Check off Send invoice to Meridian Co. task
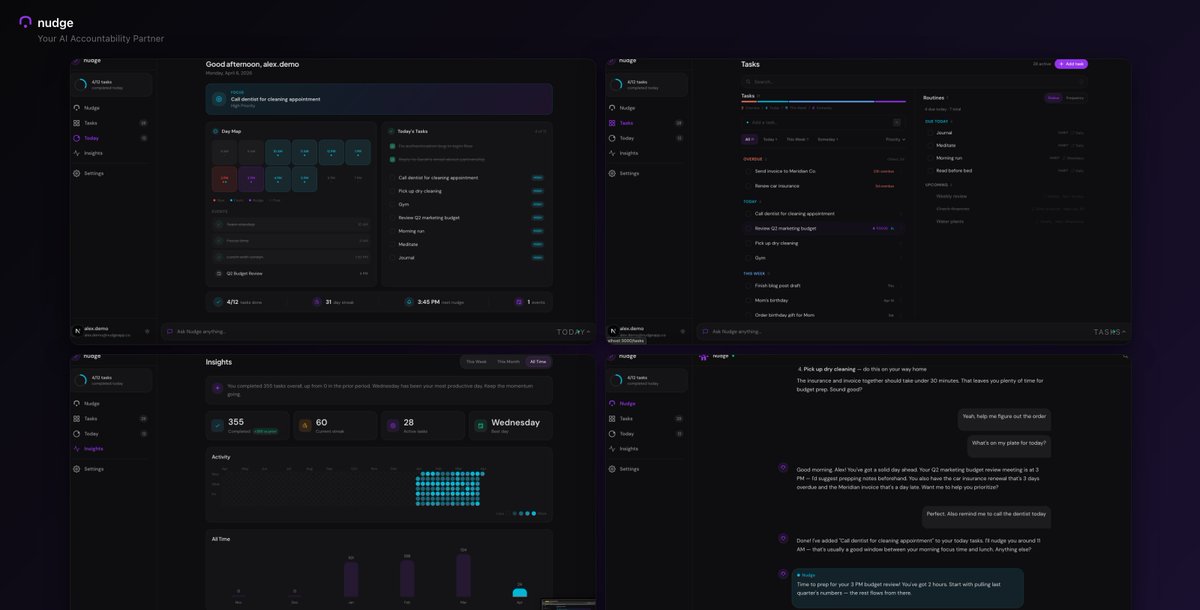Screen dimensions: 1200x610 (x=749, y=171)
